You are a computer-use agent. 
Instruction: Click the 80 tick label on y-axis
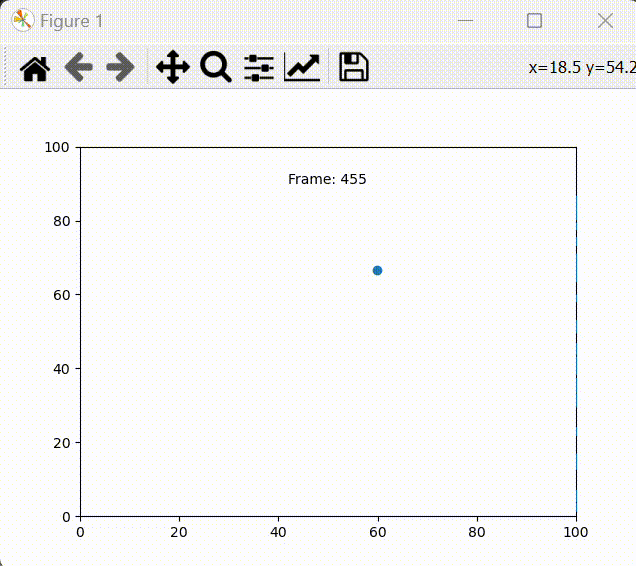pos(61,221)
